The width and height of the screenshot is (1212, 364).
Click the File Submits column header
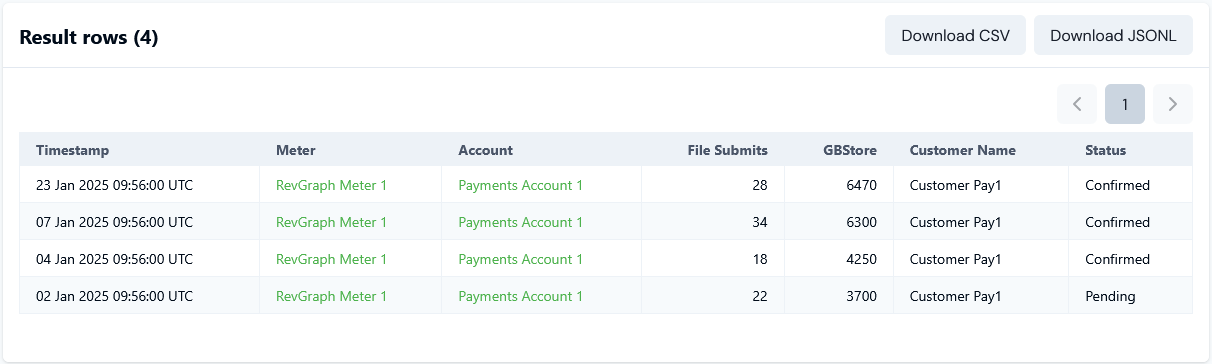coord(728,150)
